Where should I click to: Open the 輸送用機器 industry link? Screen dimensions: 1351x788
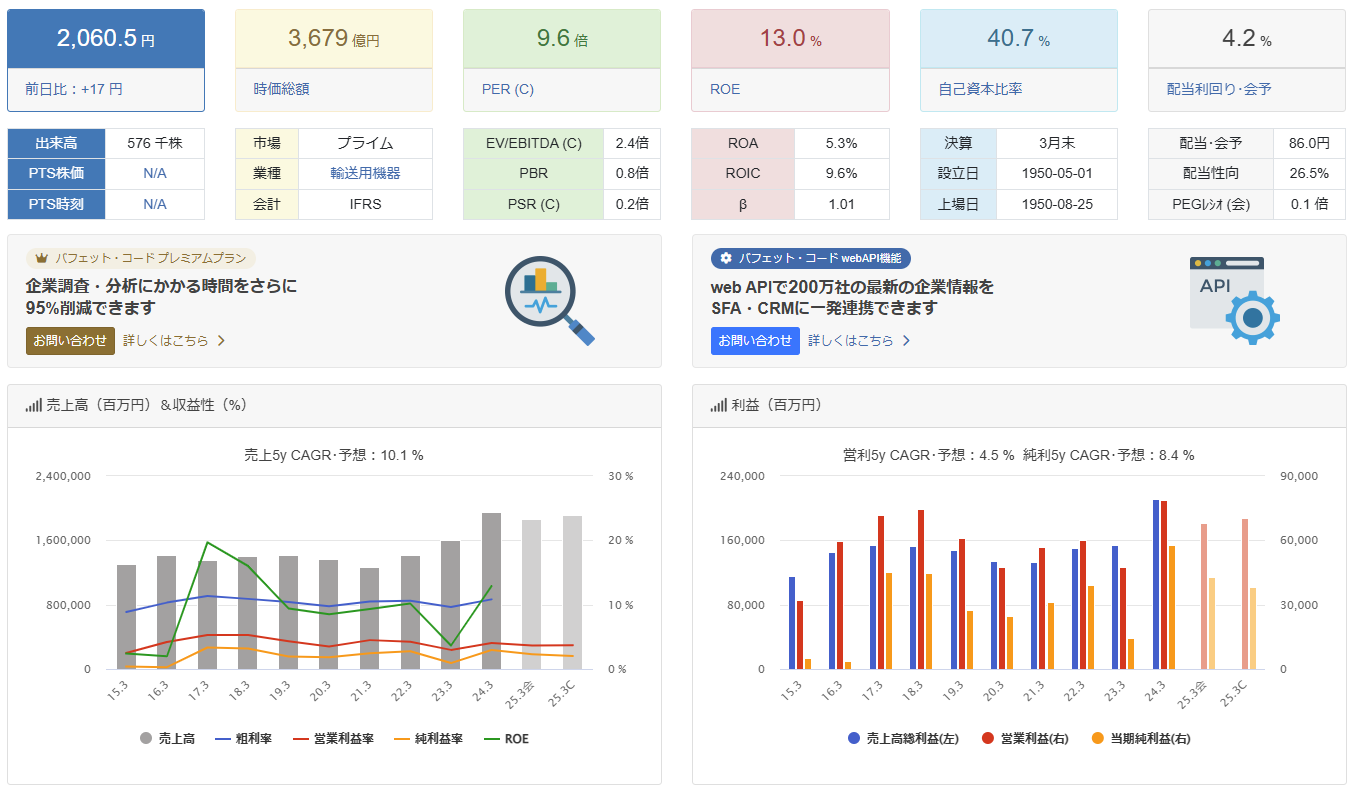pos(365,174)
